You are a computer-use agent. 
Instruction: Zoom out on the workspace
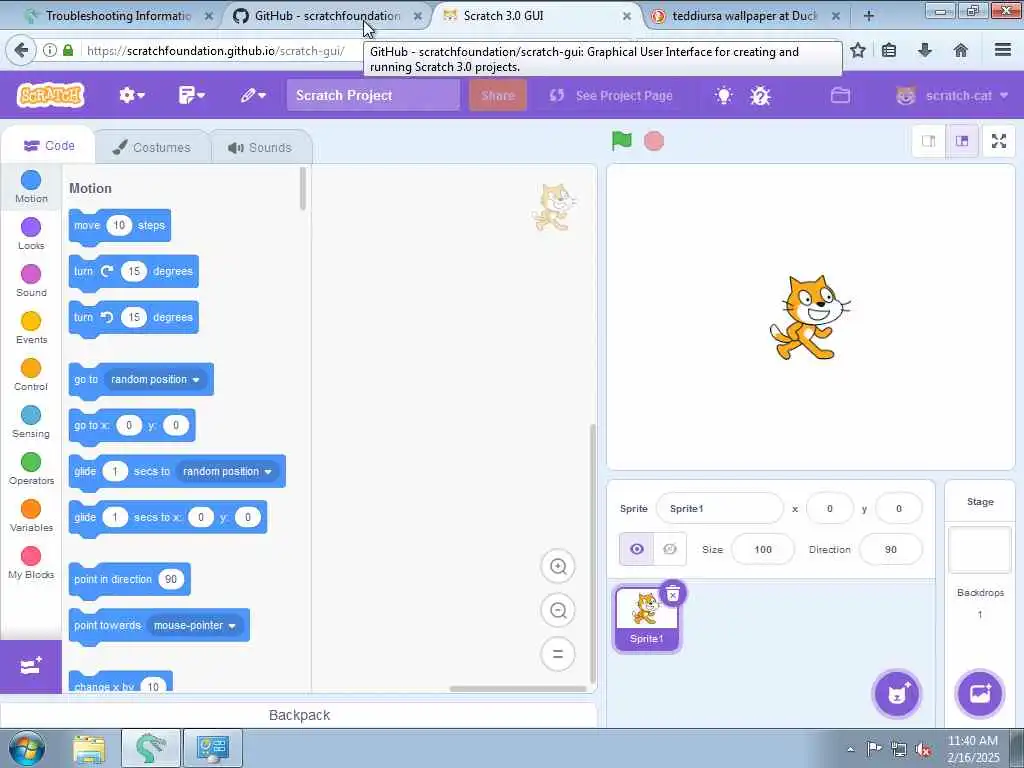(x=558, y=610)
